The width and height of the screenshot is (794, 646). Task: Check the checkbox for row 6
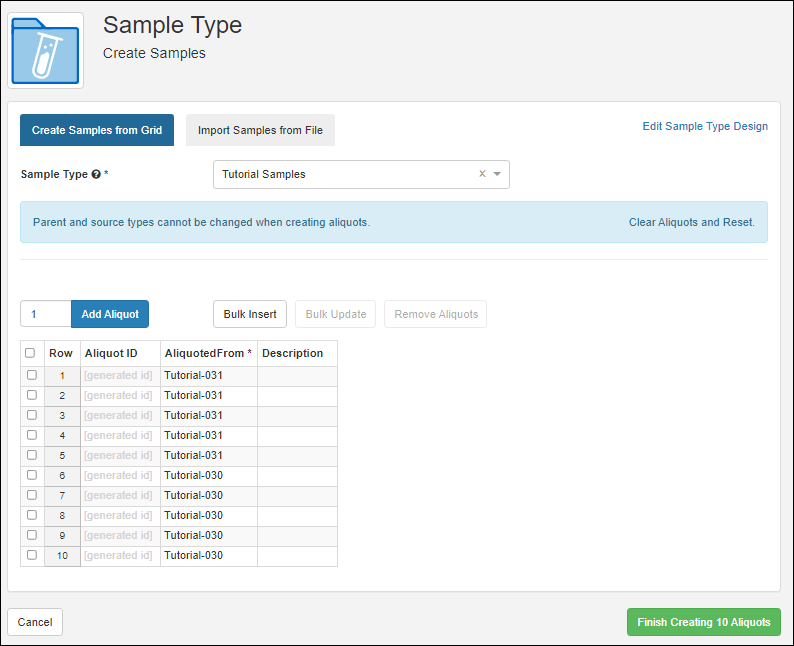[x=32, y=475]
